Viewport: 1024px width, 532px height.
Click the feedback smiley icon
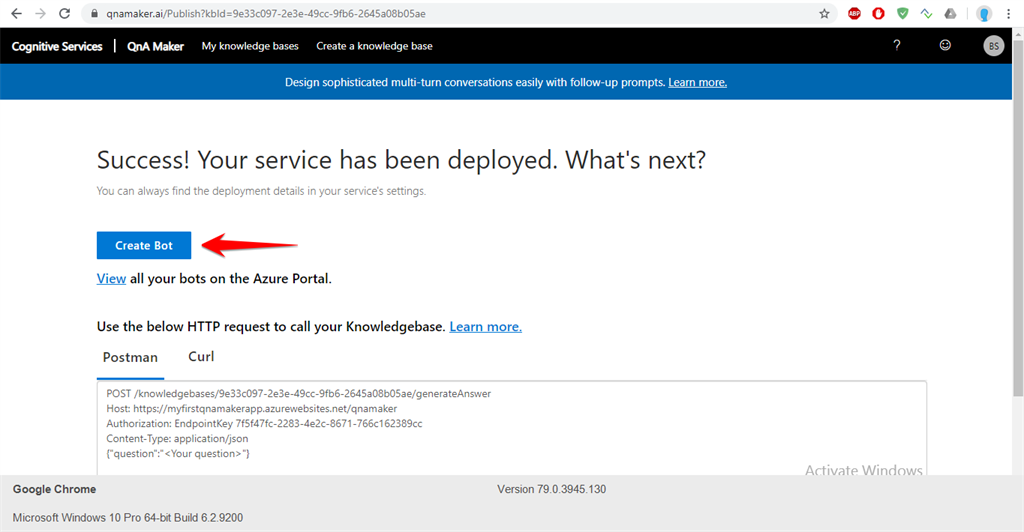(945, 45)
